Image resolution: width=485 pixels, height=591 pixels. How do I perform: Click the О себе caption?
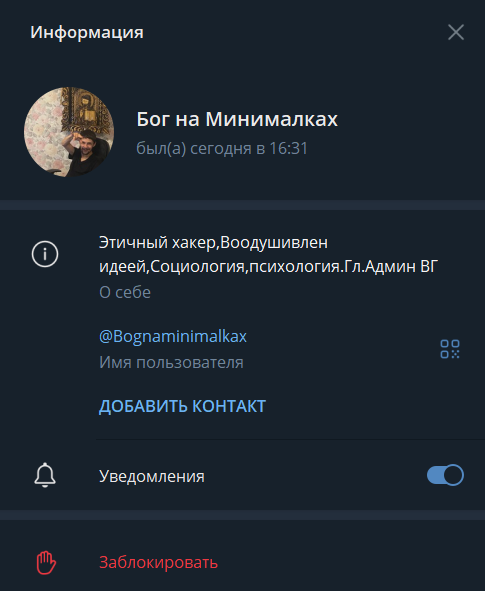click(125, 292)
